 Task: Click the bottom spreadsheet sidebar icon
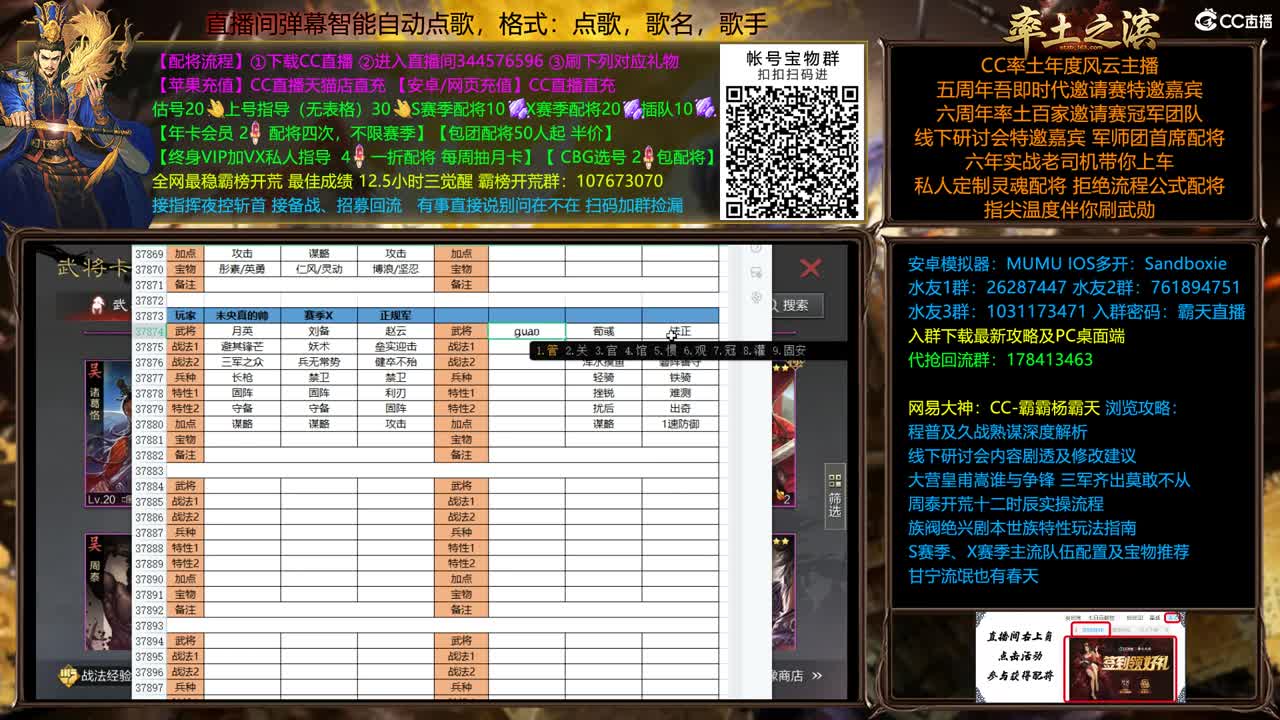756,297
